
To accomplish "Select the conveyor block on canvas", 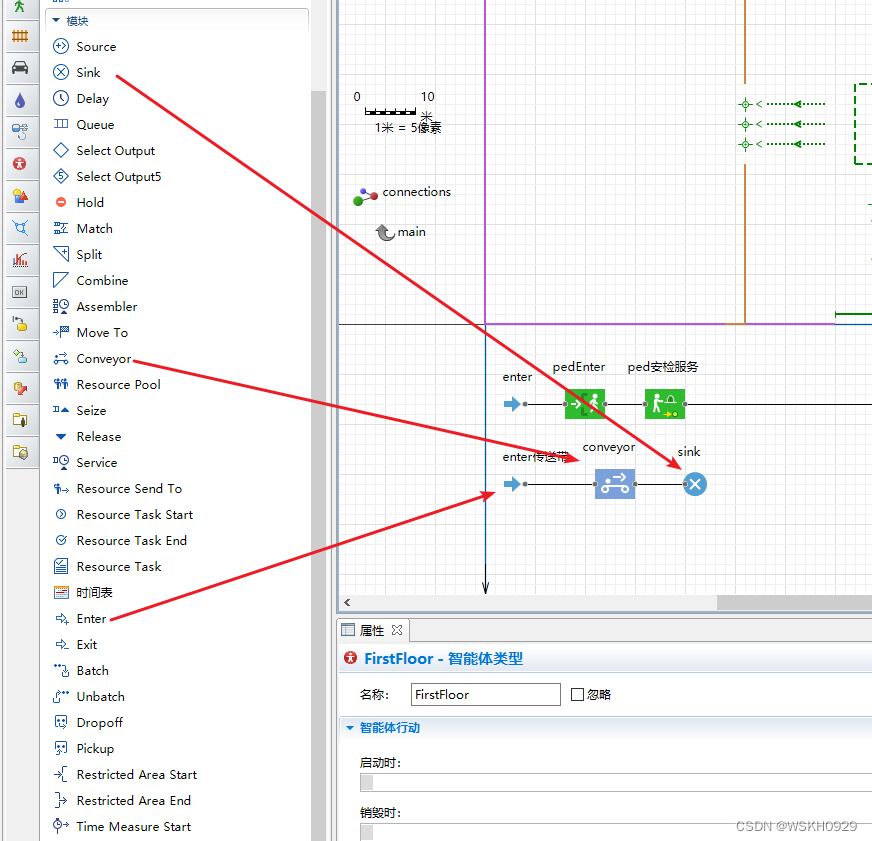I will coord(615,484).
